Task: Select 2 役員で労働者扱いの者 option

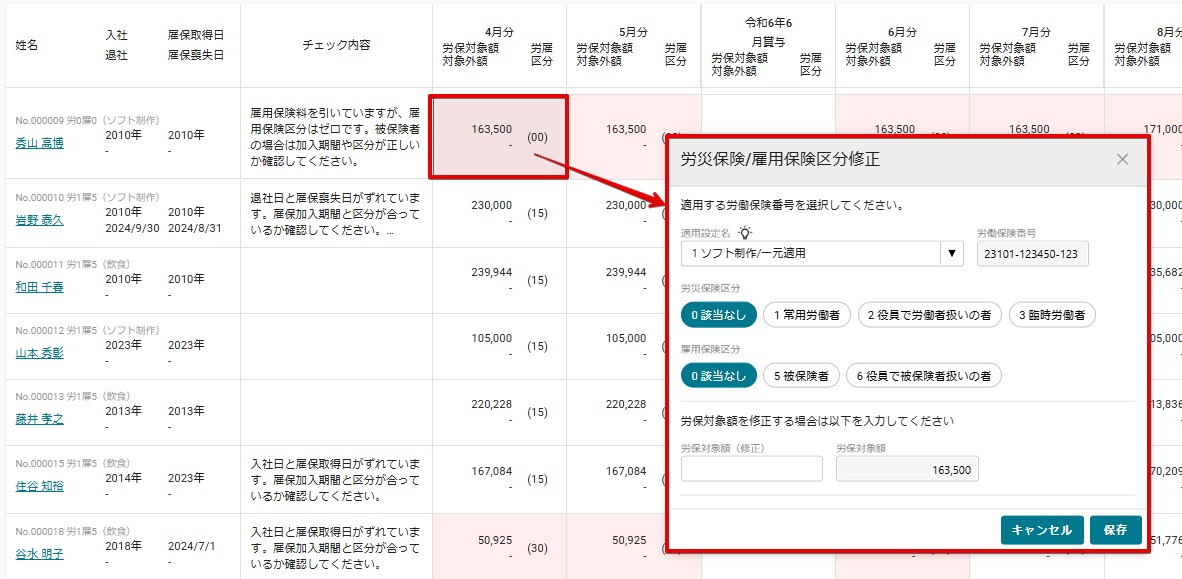Action: coord(929,315)
